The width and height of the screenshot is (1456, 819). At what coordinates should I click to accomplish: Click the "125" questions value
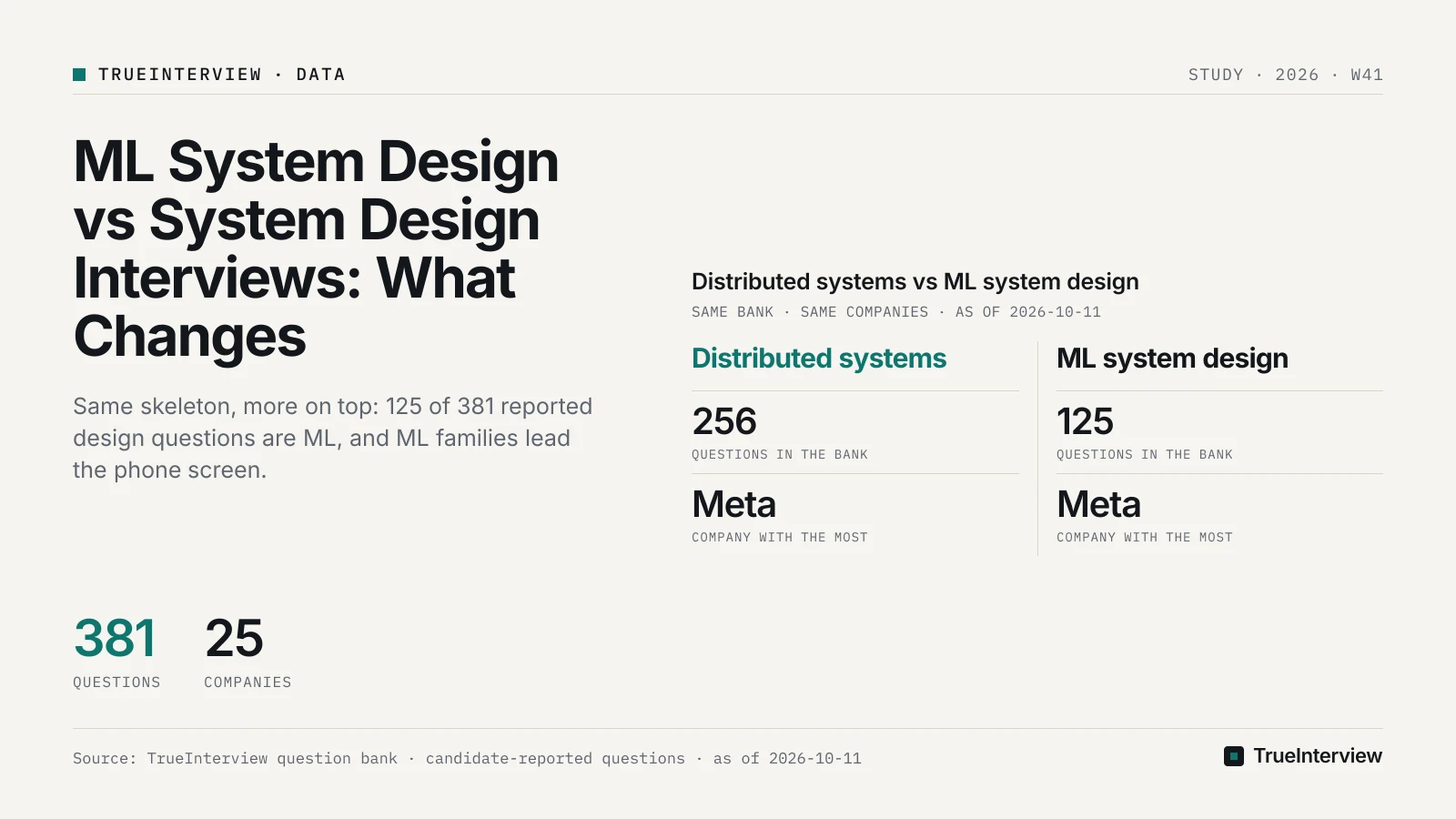click(x=1085, y=421)
